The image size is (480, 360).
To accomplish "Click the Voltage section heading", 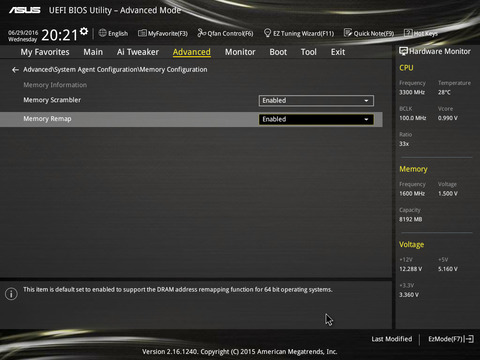I will (x=412, y=245).
